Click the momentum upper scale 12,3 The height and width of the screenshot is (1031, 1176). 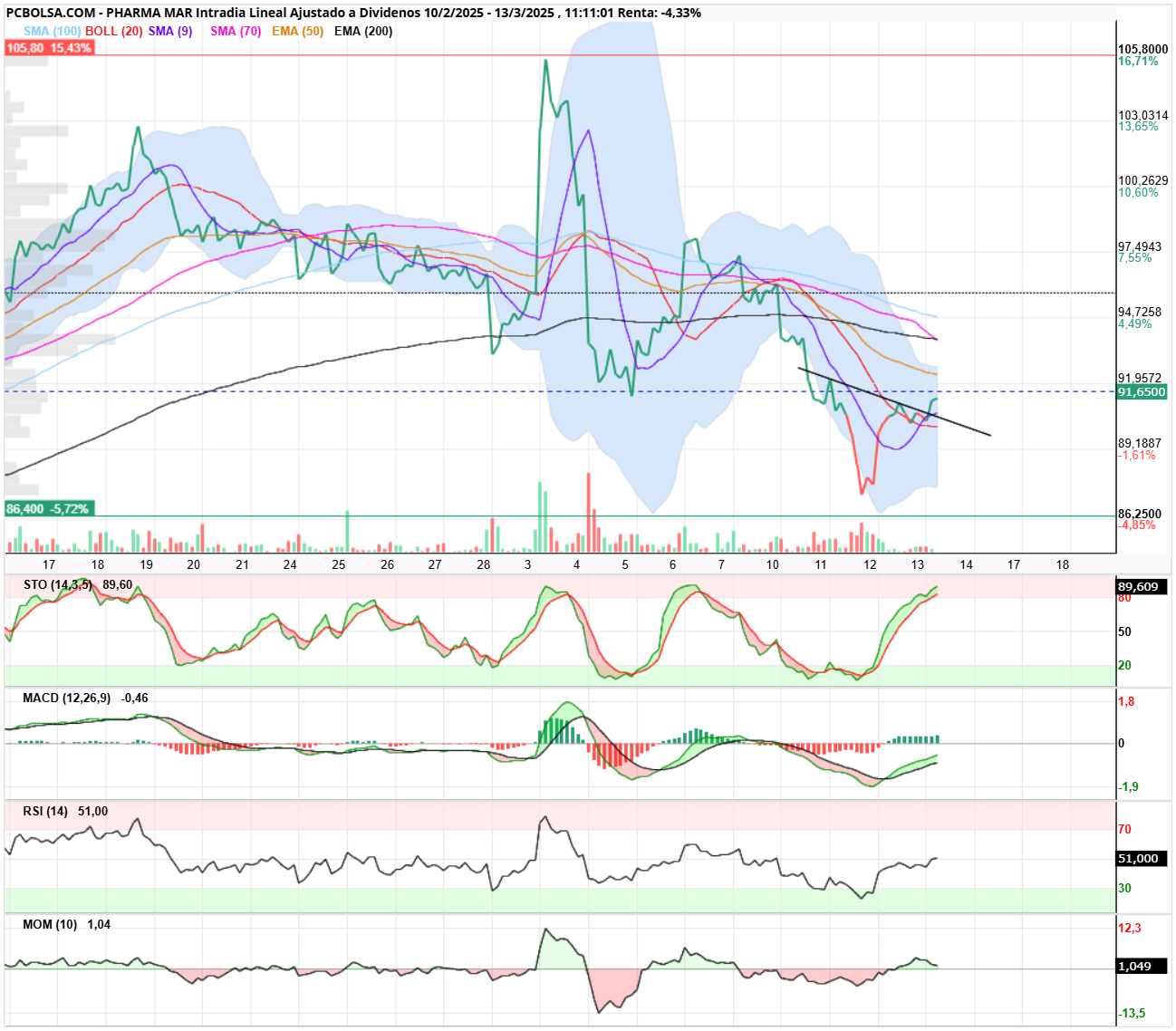click(1130, 929)
